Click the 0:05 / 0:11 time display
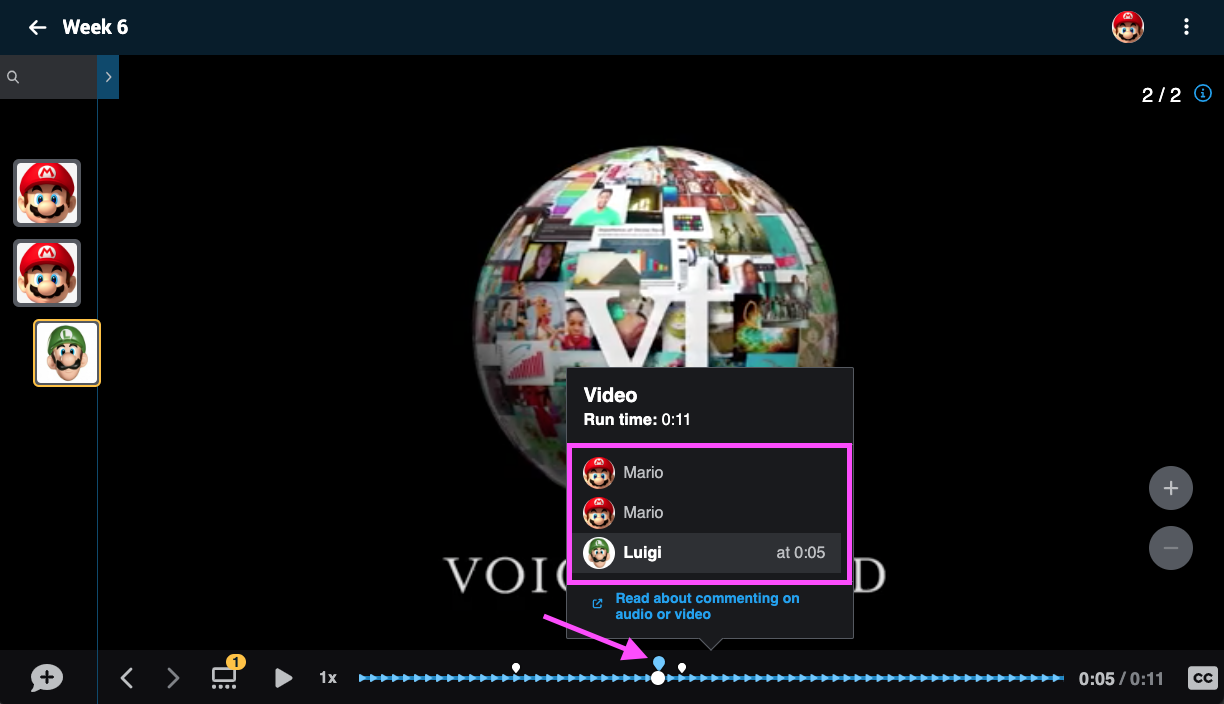 pos(1121,679)
